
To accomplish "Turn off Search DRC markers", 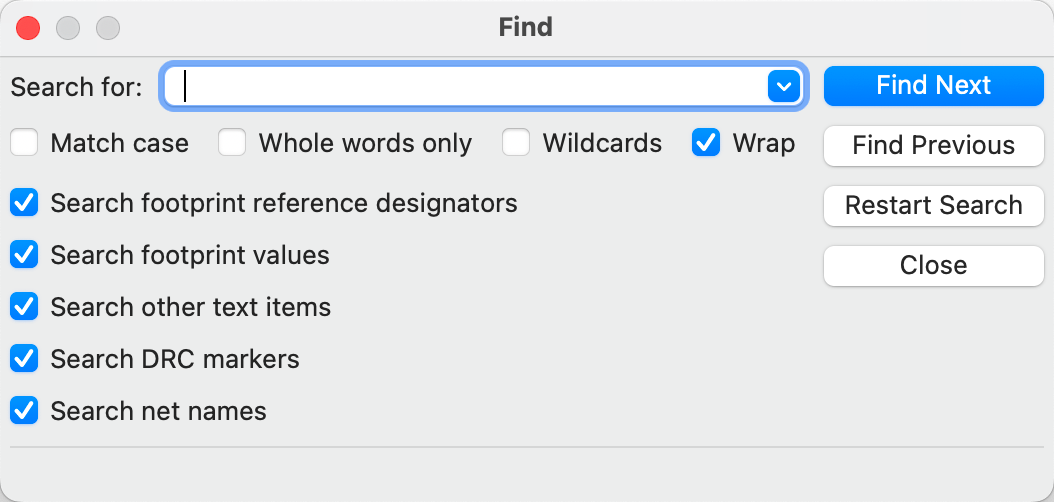I will pos(25,359).
